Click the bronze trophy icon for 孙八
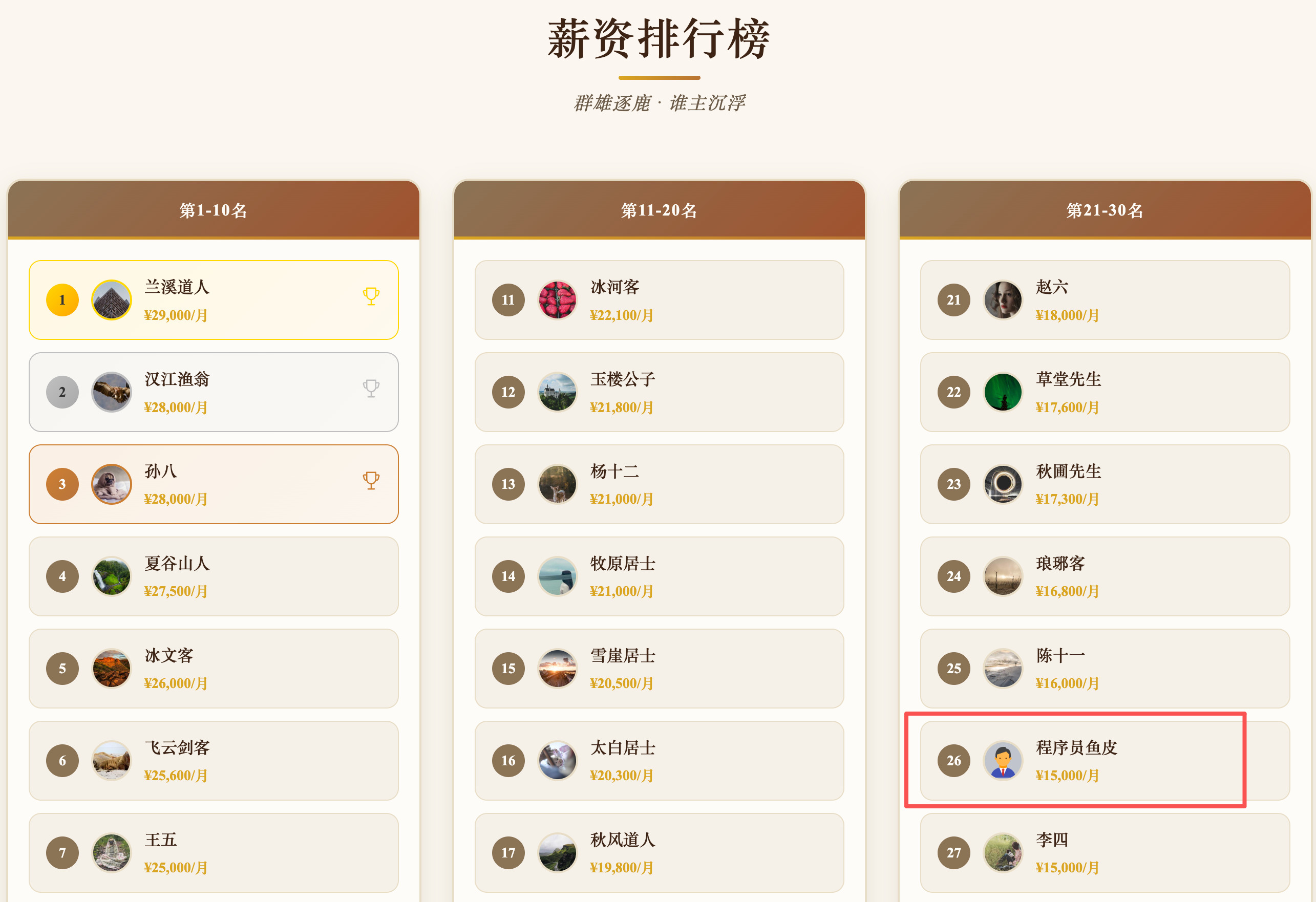Image resolution: width=1316 pixels, height=902 pixels. click(371, 481)
